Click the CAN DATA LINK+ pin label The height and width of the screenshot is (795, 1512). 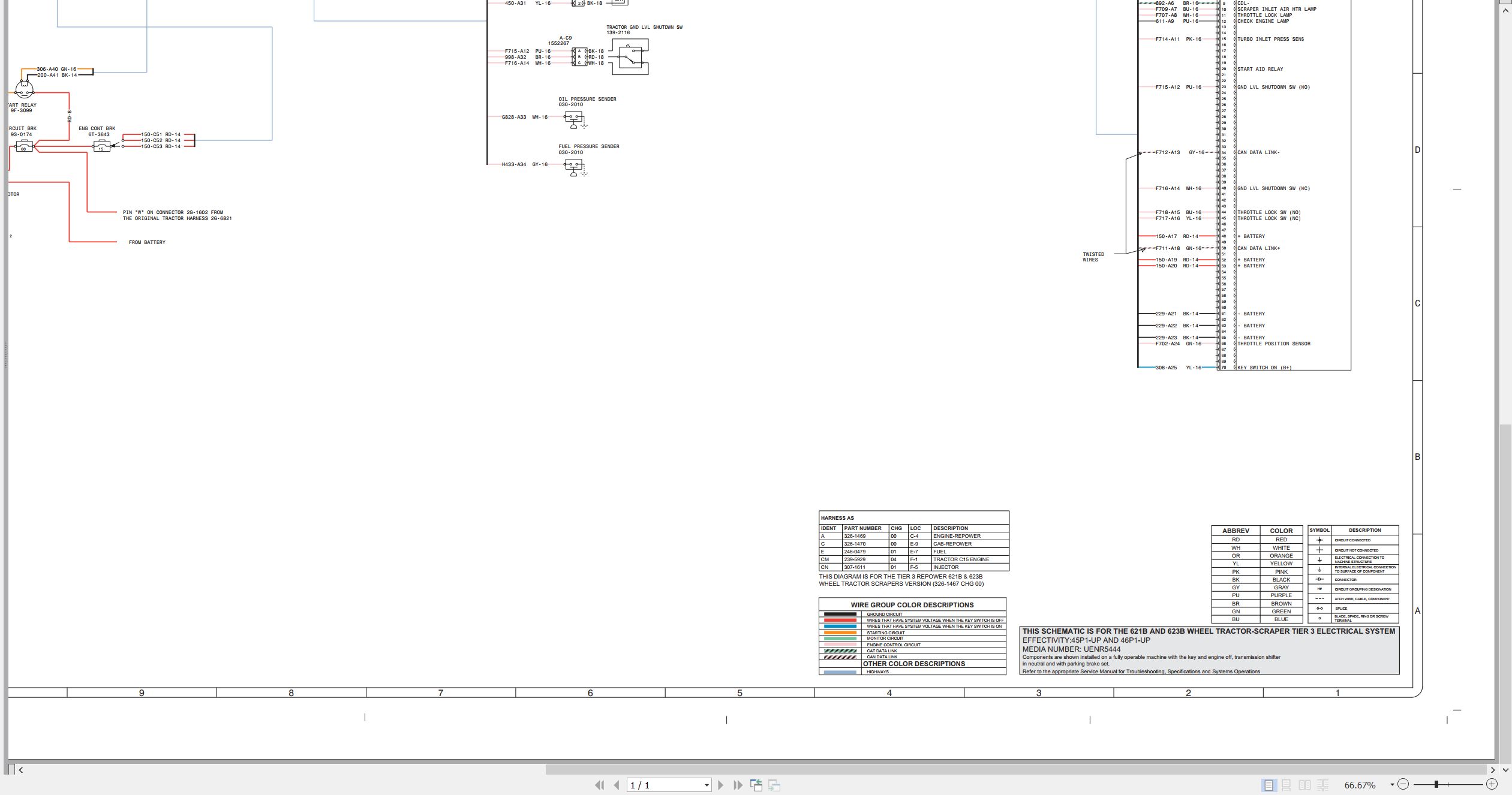[1258, 248]
